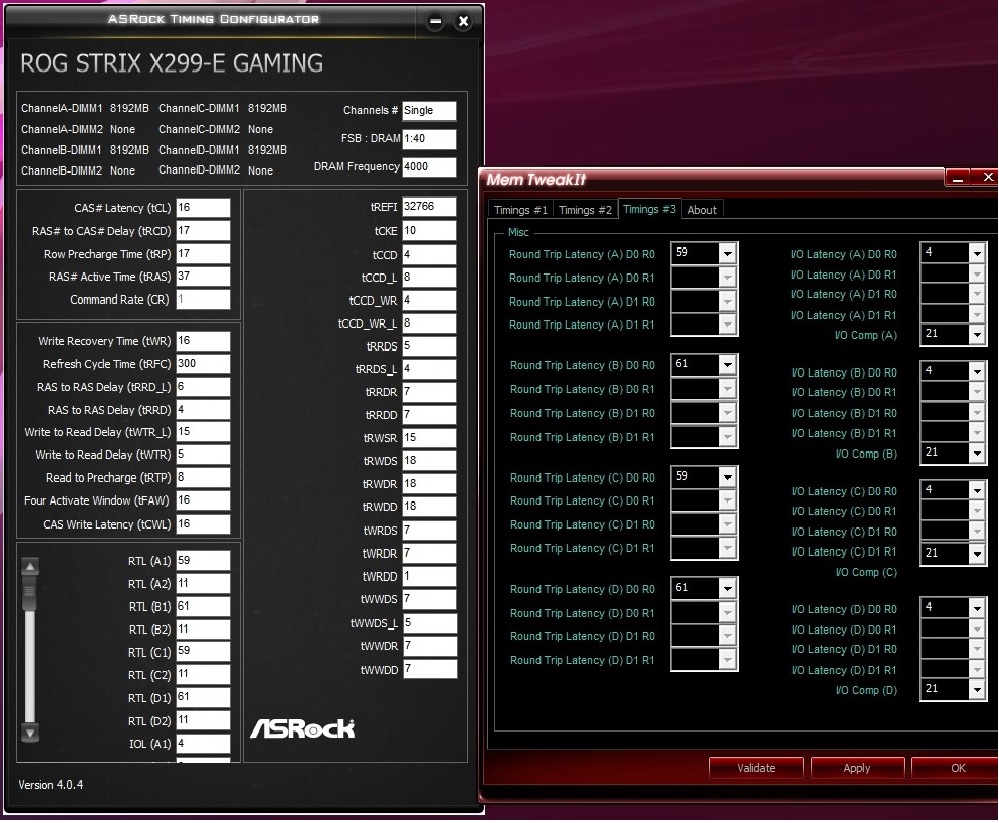Click the 'Version 4.0.4' text
The image size is (999, 823).
point(50,785)
